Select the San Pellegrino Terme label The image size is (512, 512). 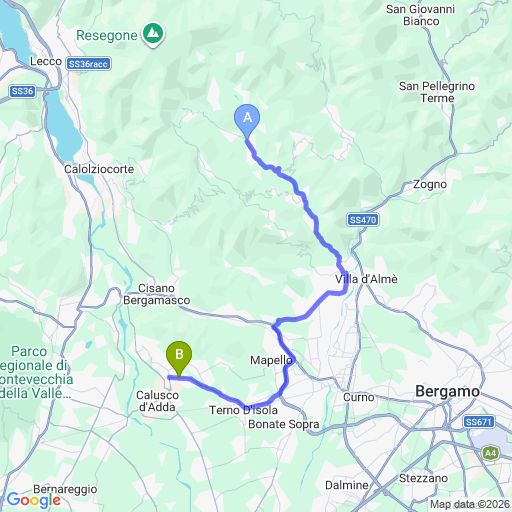click(437, 92)
